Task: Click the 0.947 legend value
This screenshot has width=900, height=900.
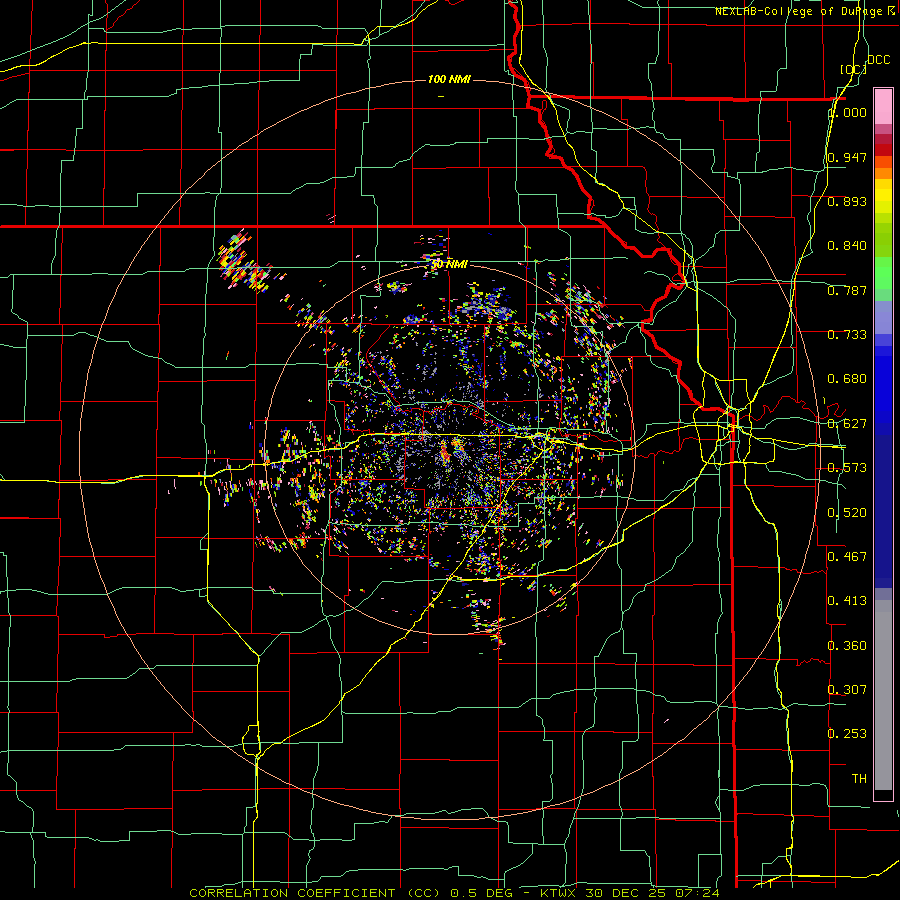Action: [x=847, y=157]
